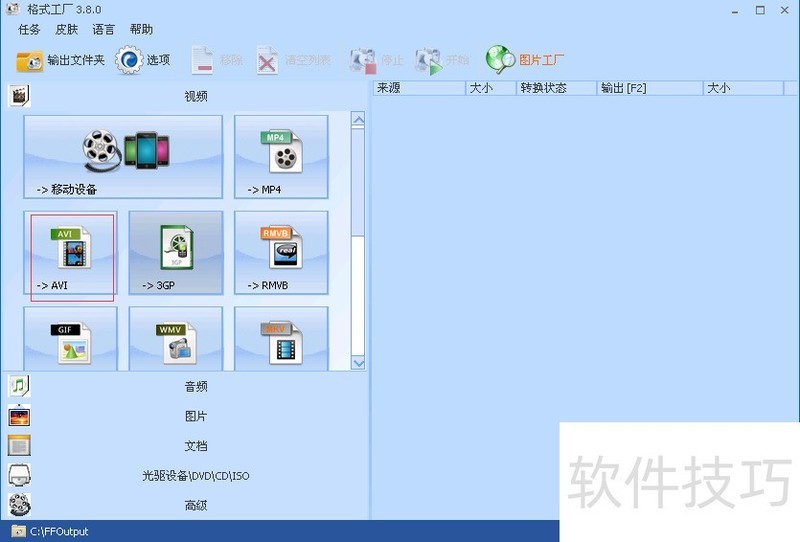Click the 格式工厂 app icon in title bar
This screenshot has width=800, height=542.
[x=13, y=9]
